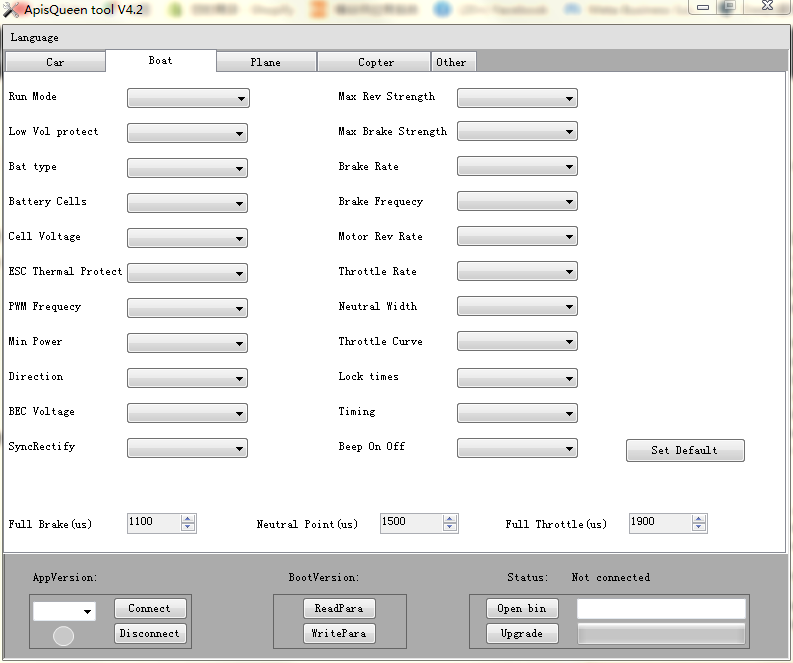Screen dimensions: 793x663
Task: Open the Bat type dropdown
Action: [187, 168]
